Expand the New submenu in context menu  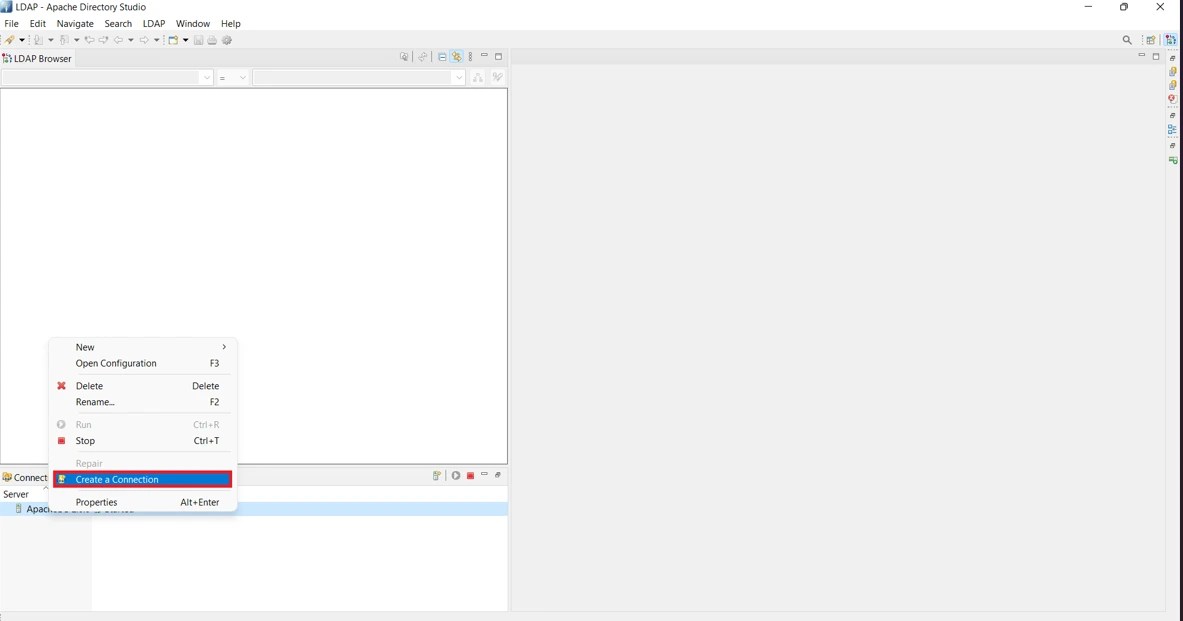(143, 347)
